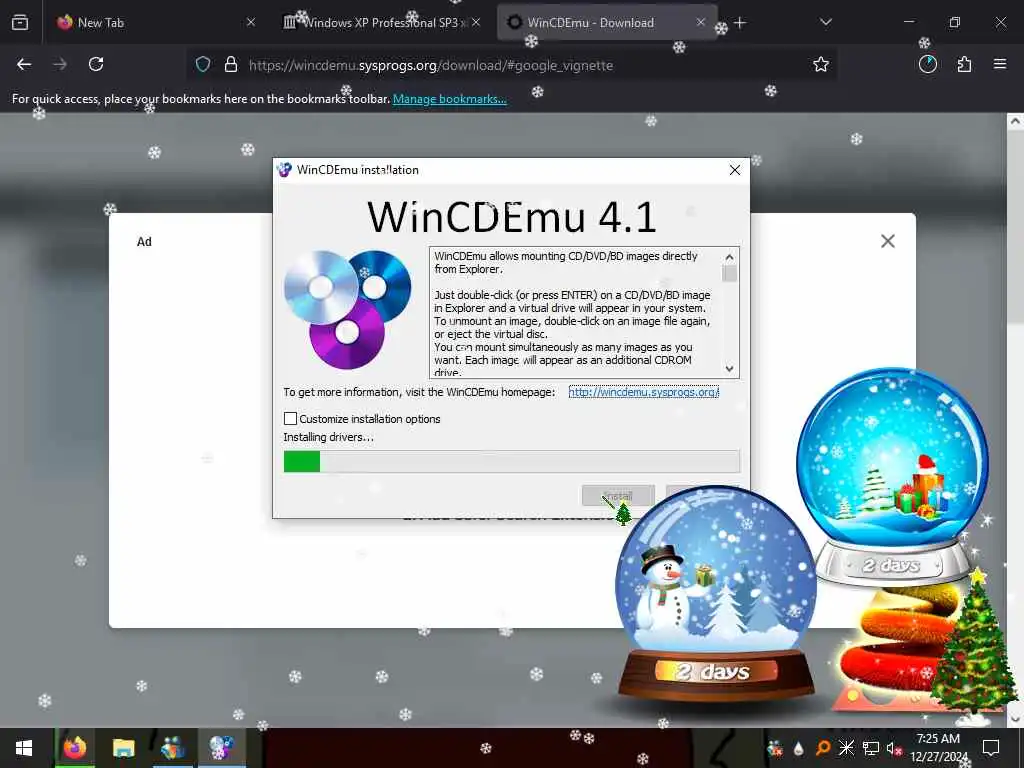Click the water drop tray icon

click(x=798, y=748)
